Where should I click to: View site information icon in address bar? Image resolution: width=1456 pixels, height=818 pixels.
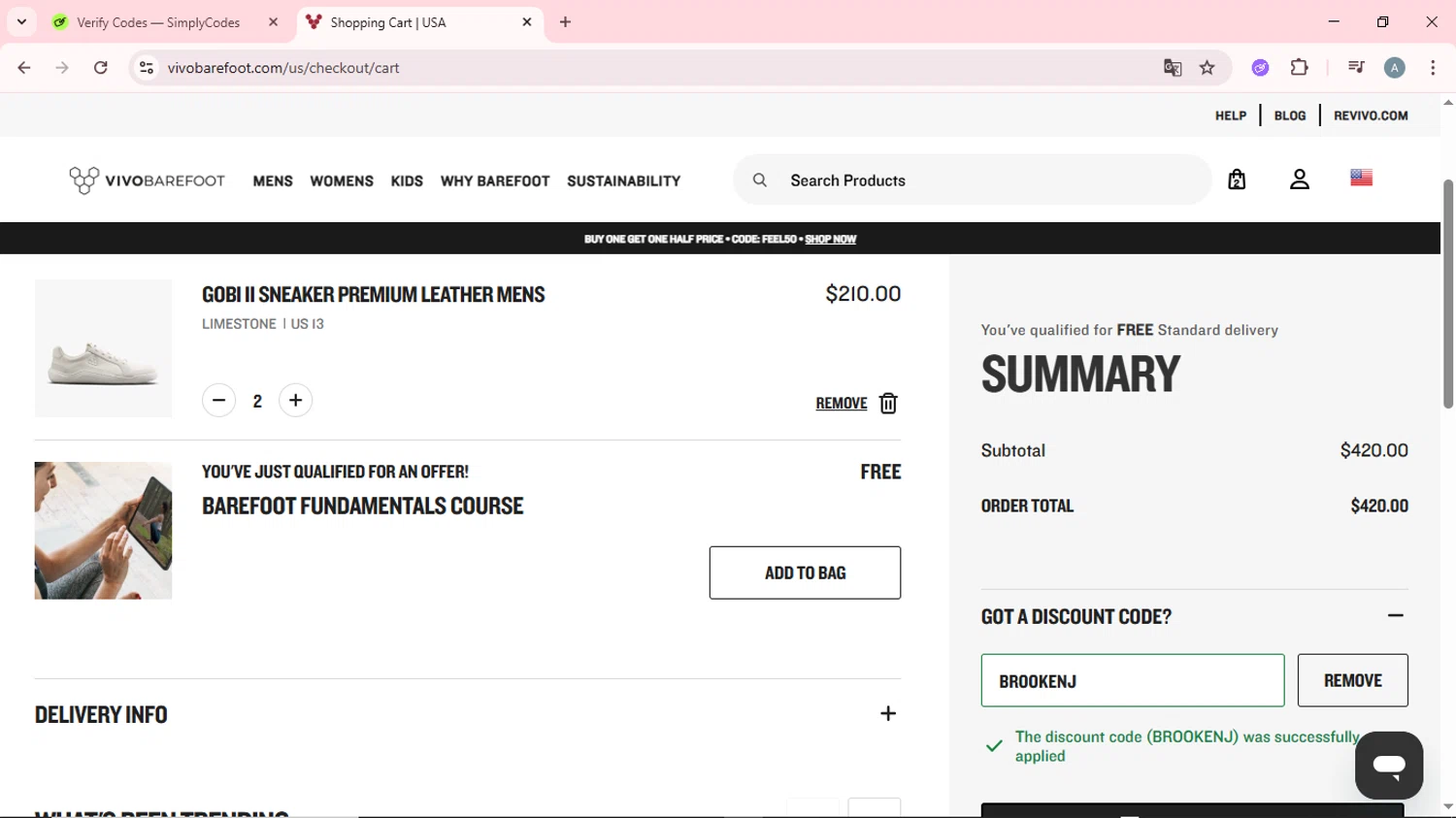pyautogui.click(x=147, y=68)
